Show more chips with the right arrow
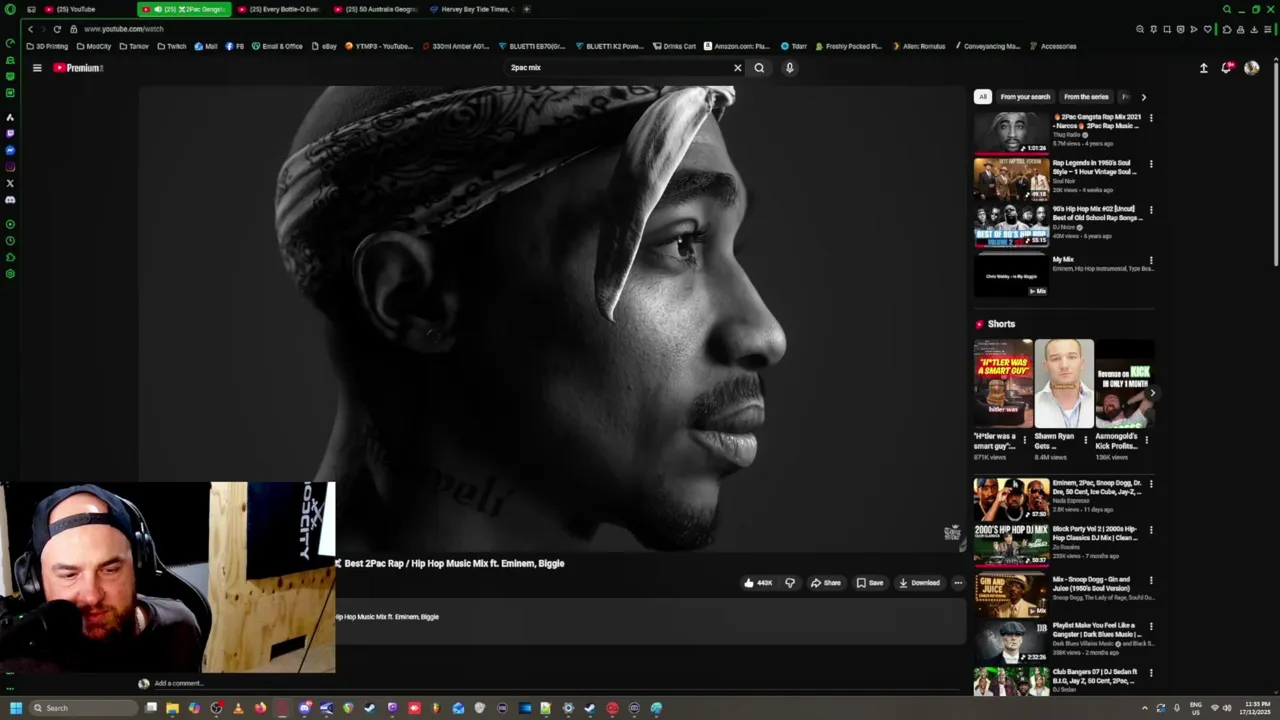The height and width of the screenshot is (720, 1280). [x=1144, y=97]
